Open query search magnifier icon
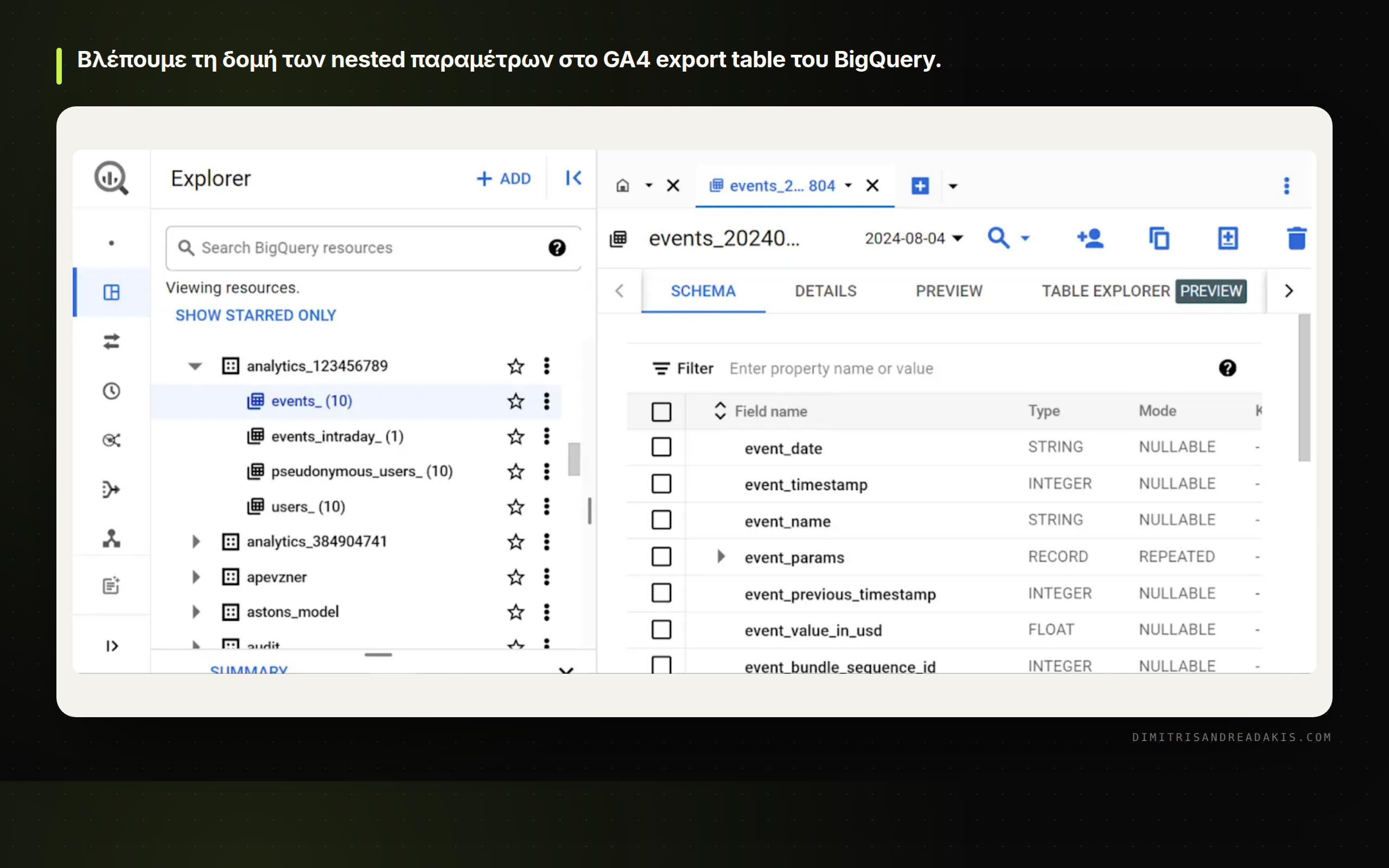The width and height of the screenshot is (1389, 868). [998, 238]
